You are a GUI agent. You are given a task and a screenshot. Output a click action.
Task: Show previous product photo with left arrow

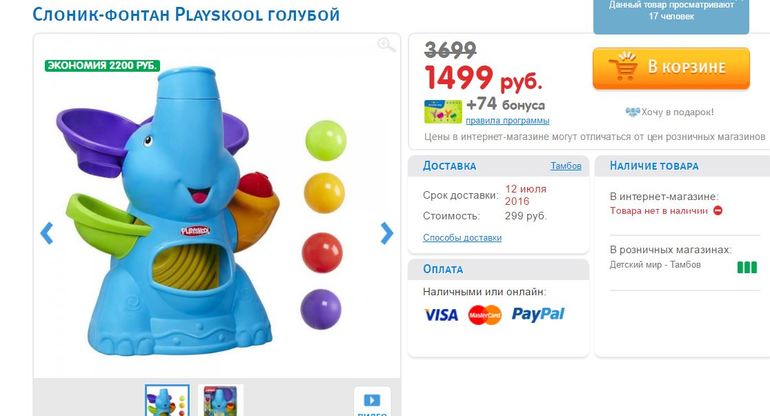[47, 233]
